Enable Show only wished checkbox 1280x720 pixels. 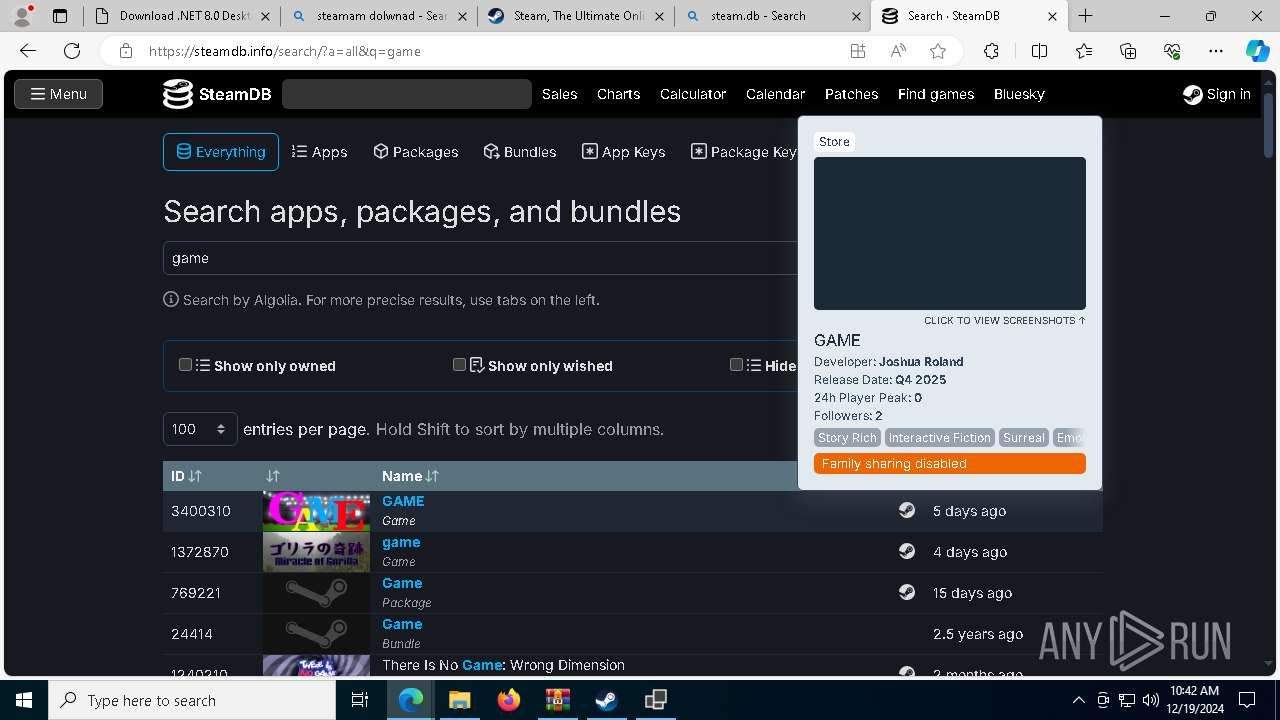(x=459, y=365)
